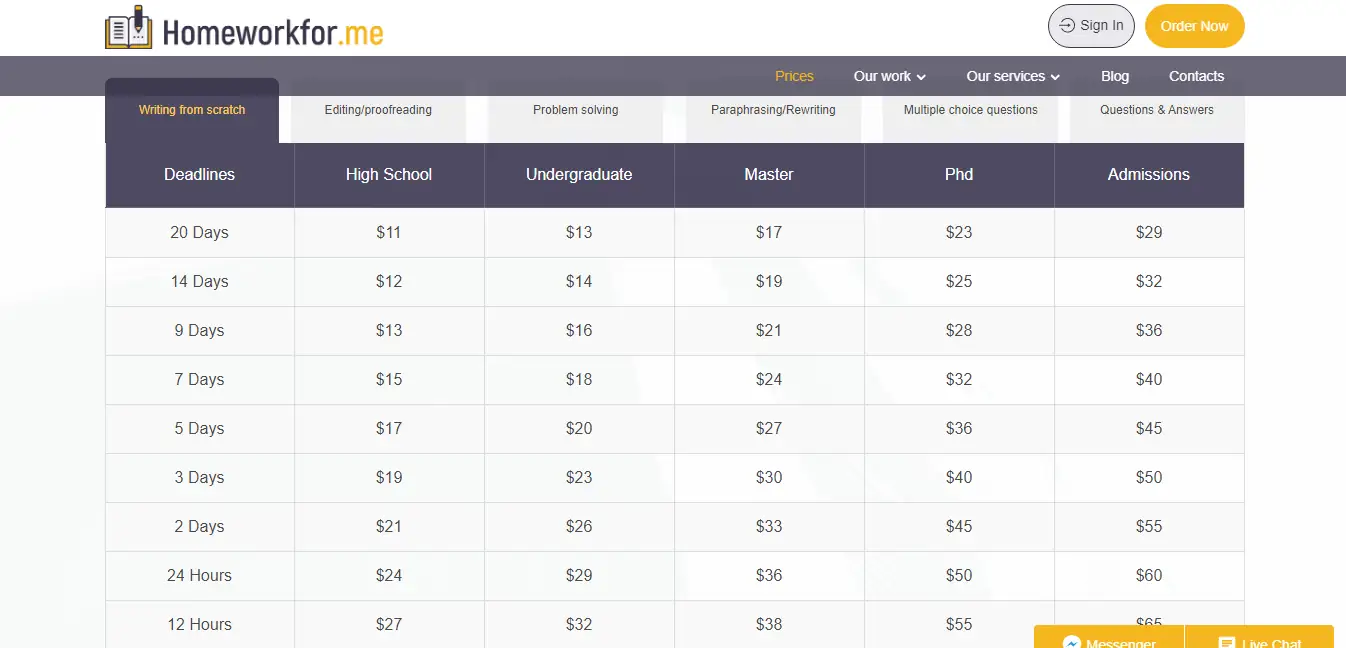1346x648 pixels.
Task: Switch to Questions & Answers tab
Action: (1156, 110)
